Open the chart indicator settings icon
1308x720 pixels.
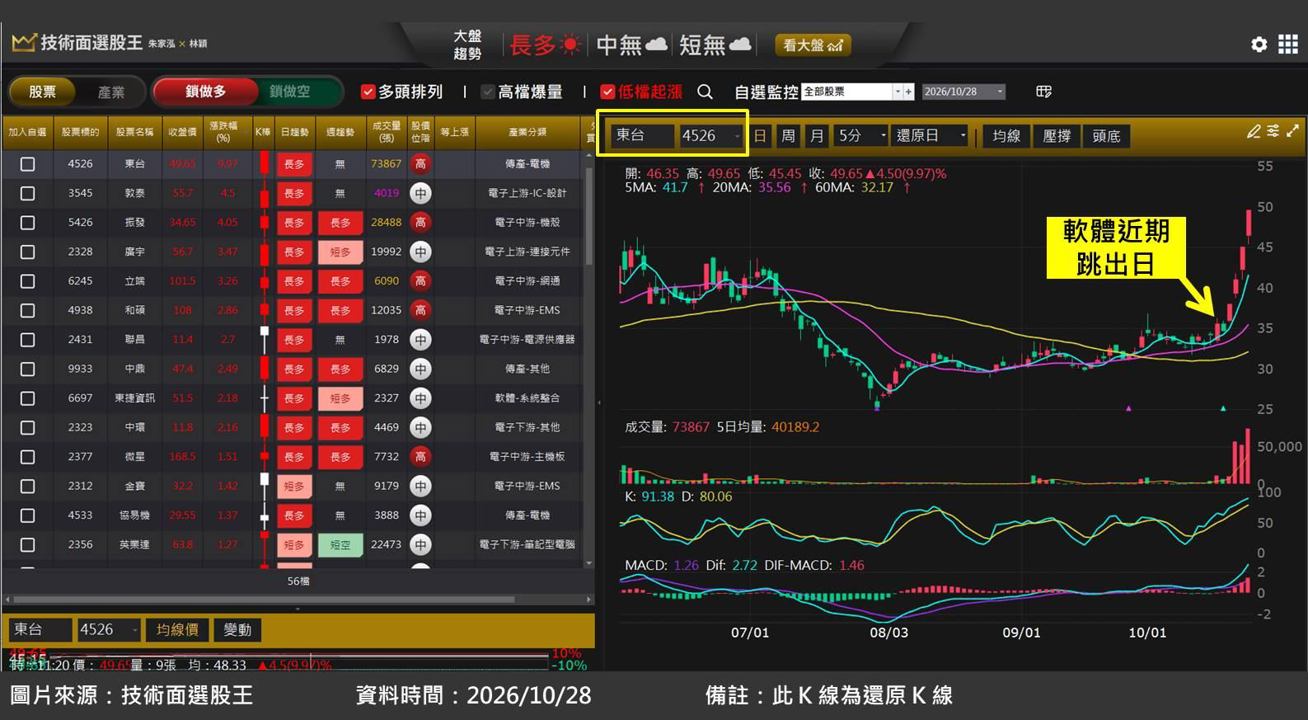click(x=1273, y=131)
